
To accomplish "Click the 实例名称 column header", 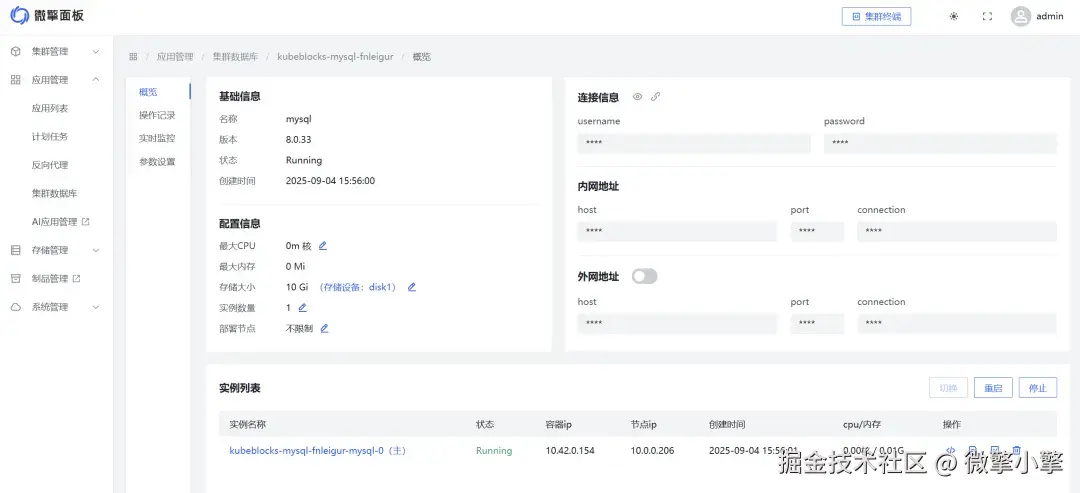I will point(247,424).
